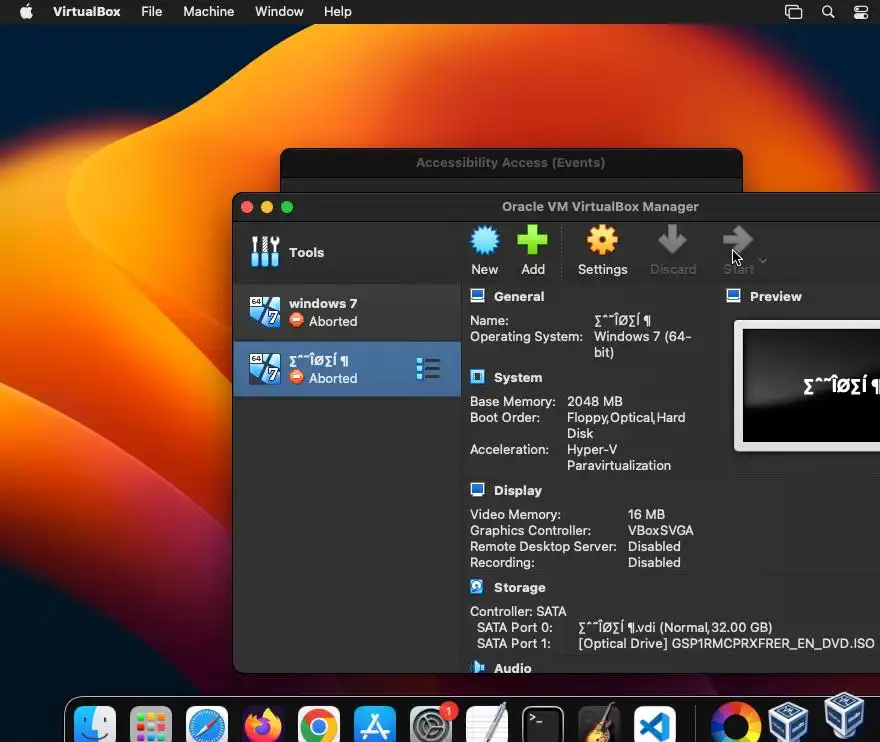Screen dimensions: 880x742
Task: Open the color wheel app in the Dock
Action: (x=735, y=724)
